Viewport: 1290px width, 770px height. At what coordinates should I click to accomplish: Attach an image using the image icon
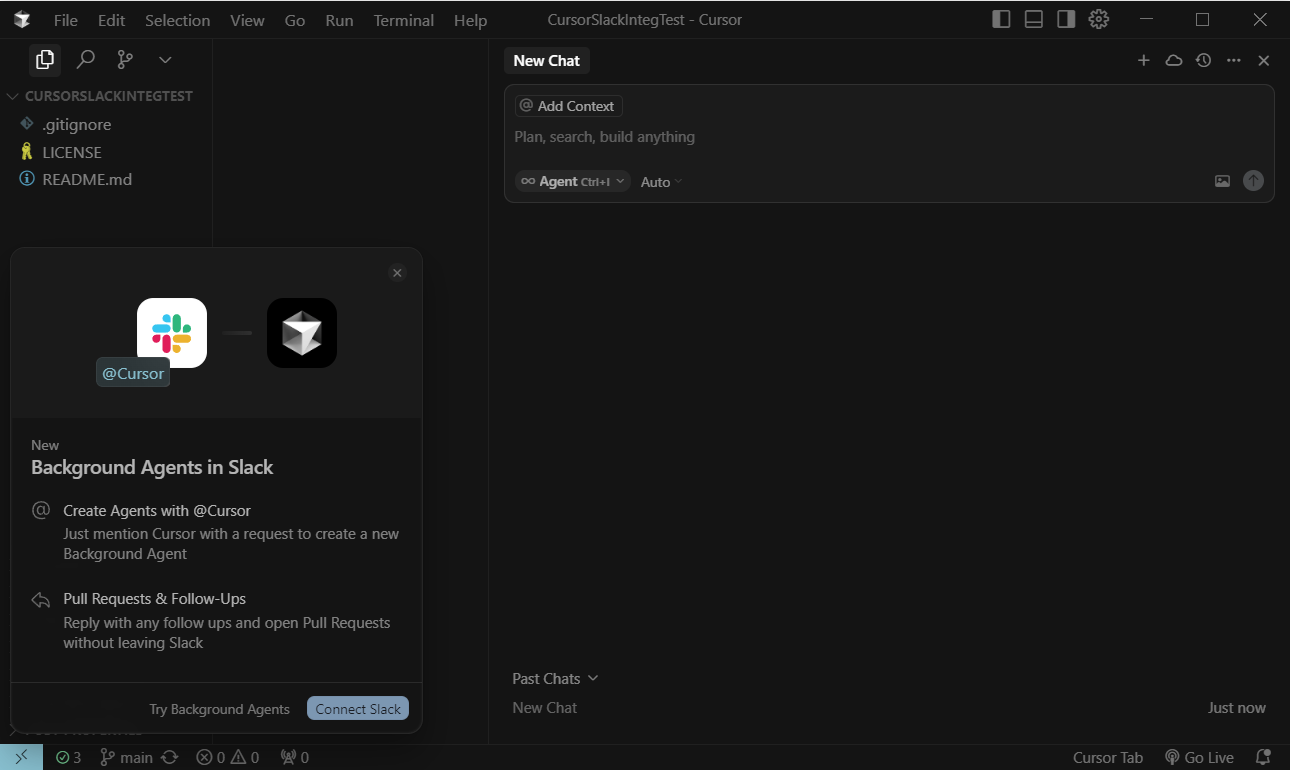[1222, 181]
